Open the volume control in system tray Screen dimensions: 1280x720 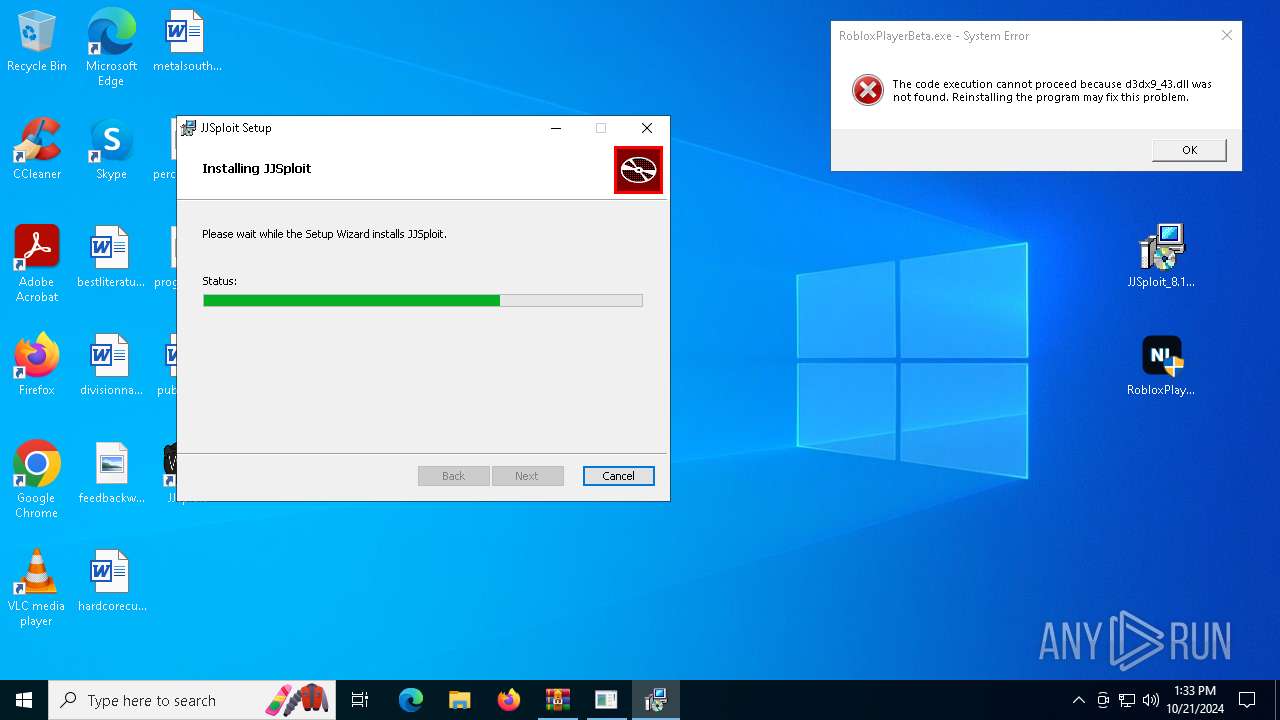point(1151,700)
